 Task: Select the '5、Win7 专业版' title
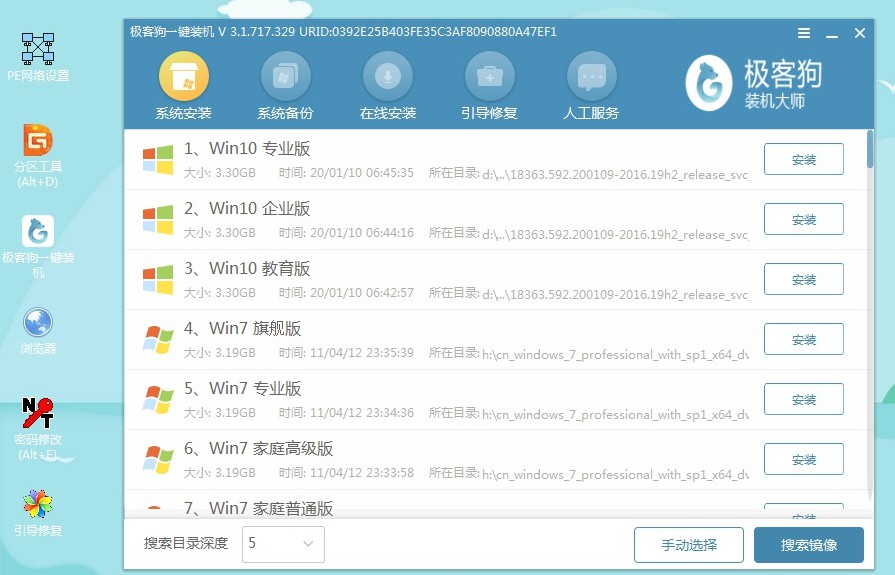pyautogui.click(x=242, y=388)
